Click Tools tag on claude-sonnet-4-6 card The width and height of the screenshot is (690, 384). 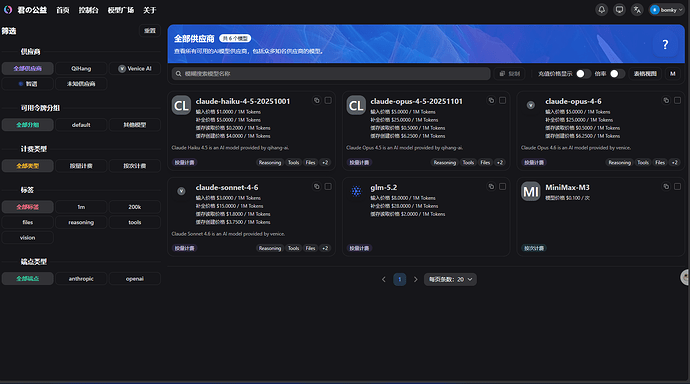pyautogui.click(x=294, y=248)
